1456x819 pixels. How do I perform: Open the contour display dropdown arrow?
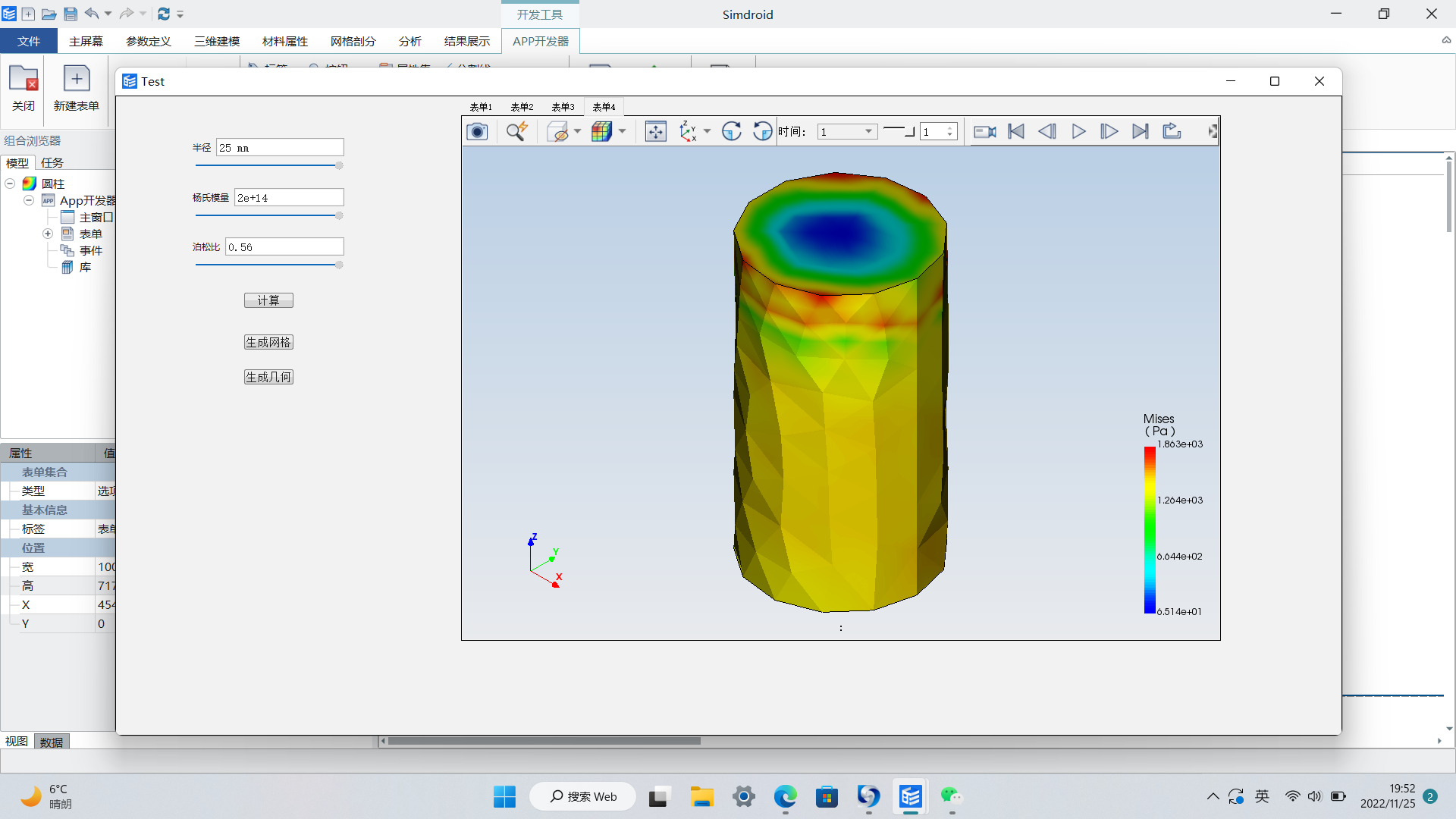[x=623, y=132]
